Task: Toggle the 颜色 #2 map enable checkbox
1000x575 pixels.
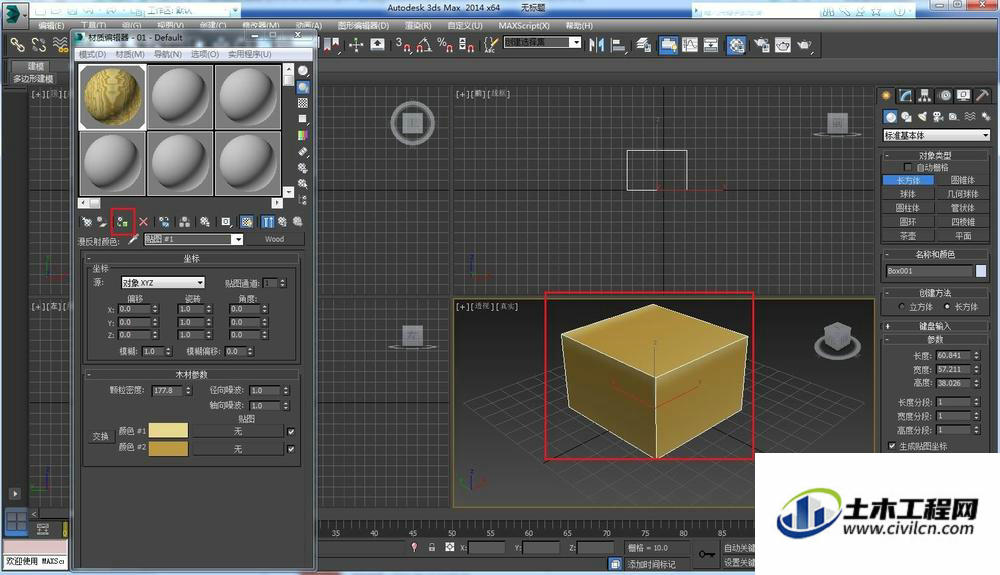Action: (x=291, y=449)
